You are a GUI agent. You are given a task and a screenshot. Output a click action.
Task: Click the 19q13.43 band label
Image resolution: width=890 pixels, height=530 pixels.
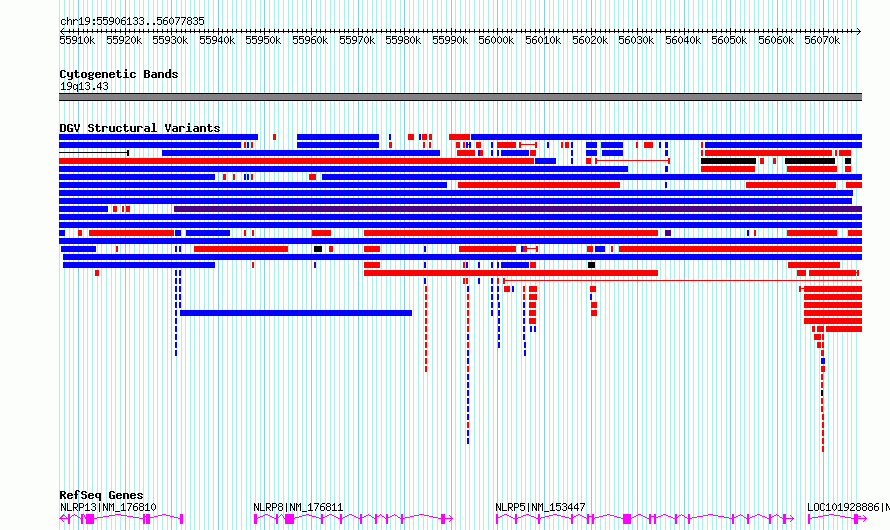84,86
